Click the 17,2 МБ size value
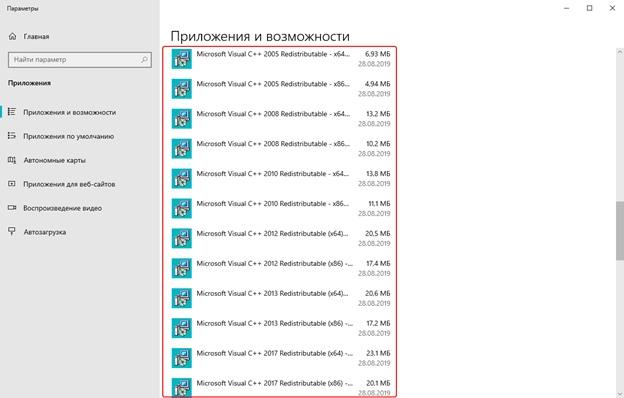The width and height of the screenshot is (624, 398). [378, 323]
